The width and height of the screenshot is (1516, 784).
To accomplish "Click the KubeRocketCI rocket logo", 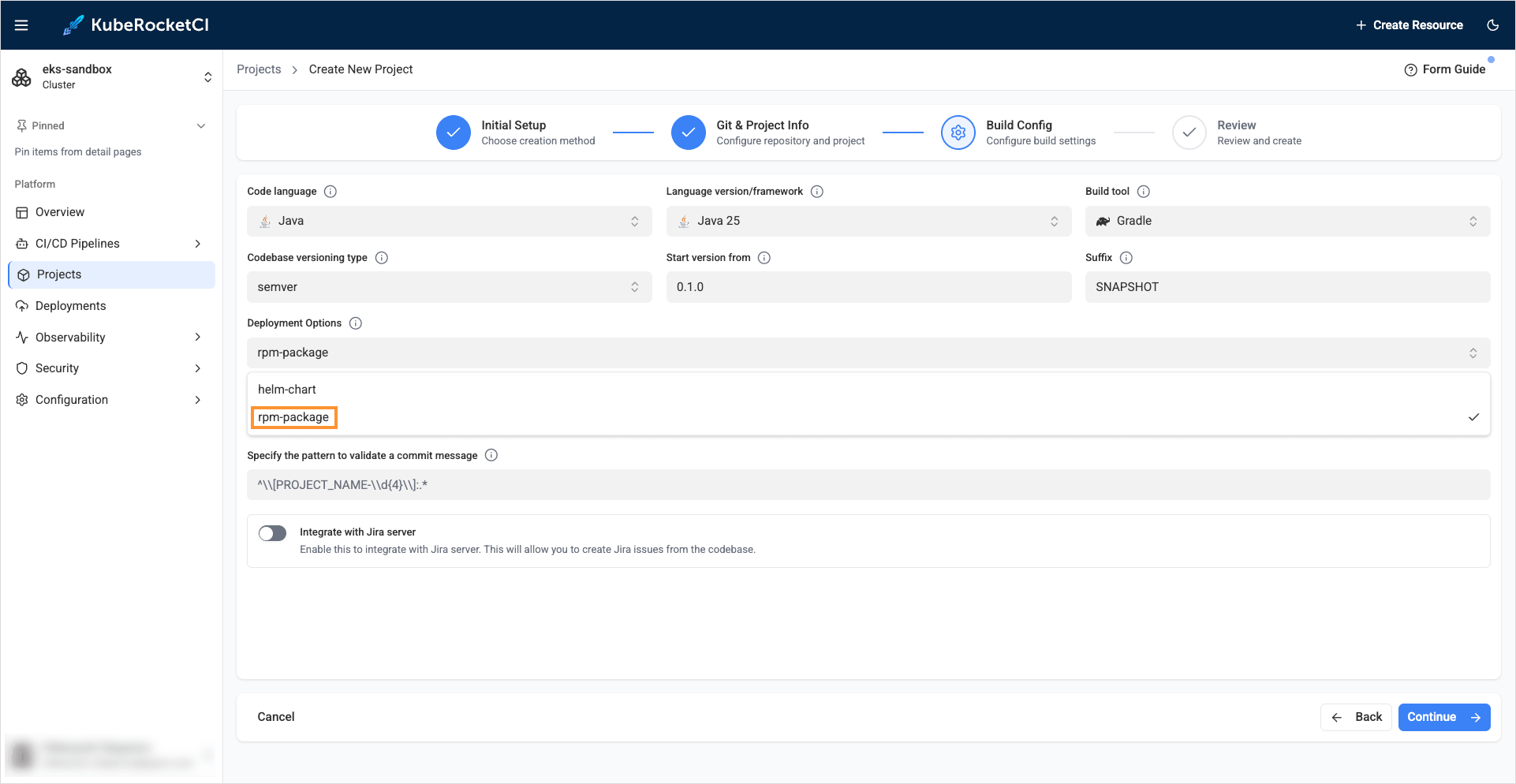I will [x=73, y=25].
